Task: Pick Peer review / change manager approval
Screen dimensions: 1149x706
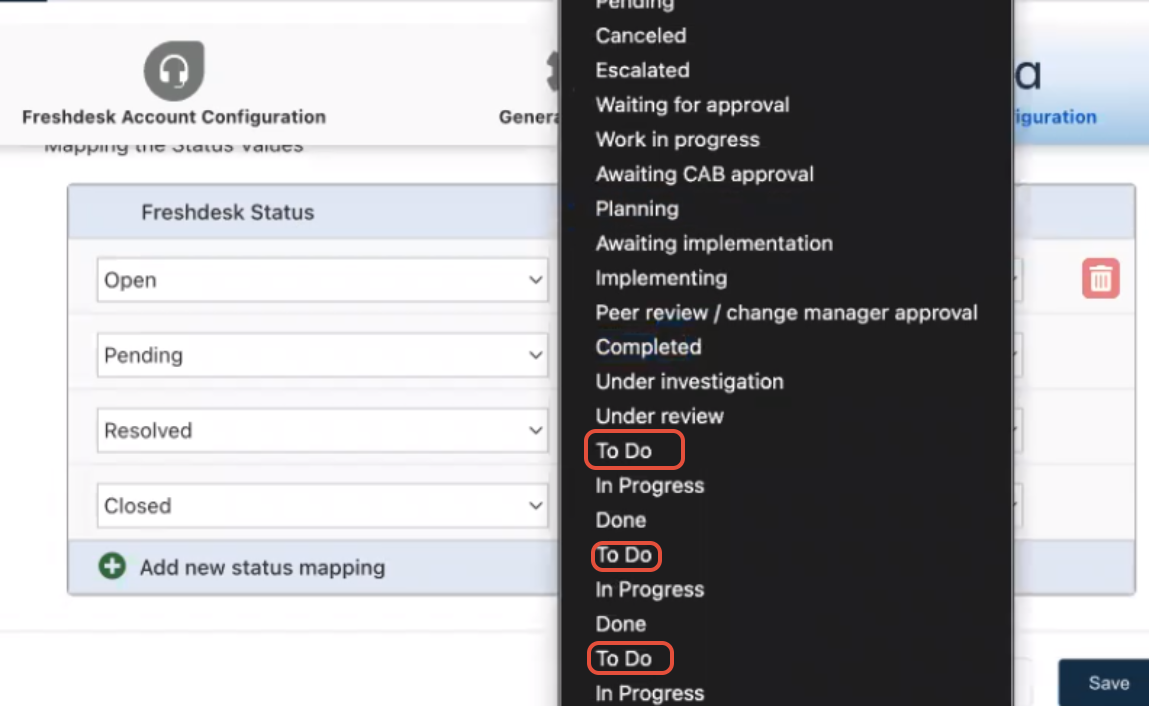Action: click(x=787, y=312)
